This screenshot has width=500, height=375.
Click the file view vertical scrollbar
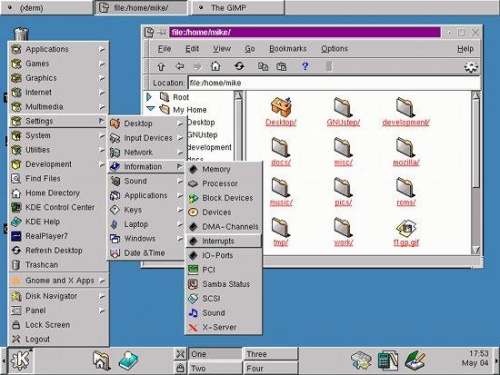476,173
